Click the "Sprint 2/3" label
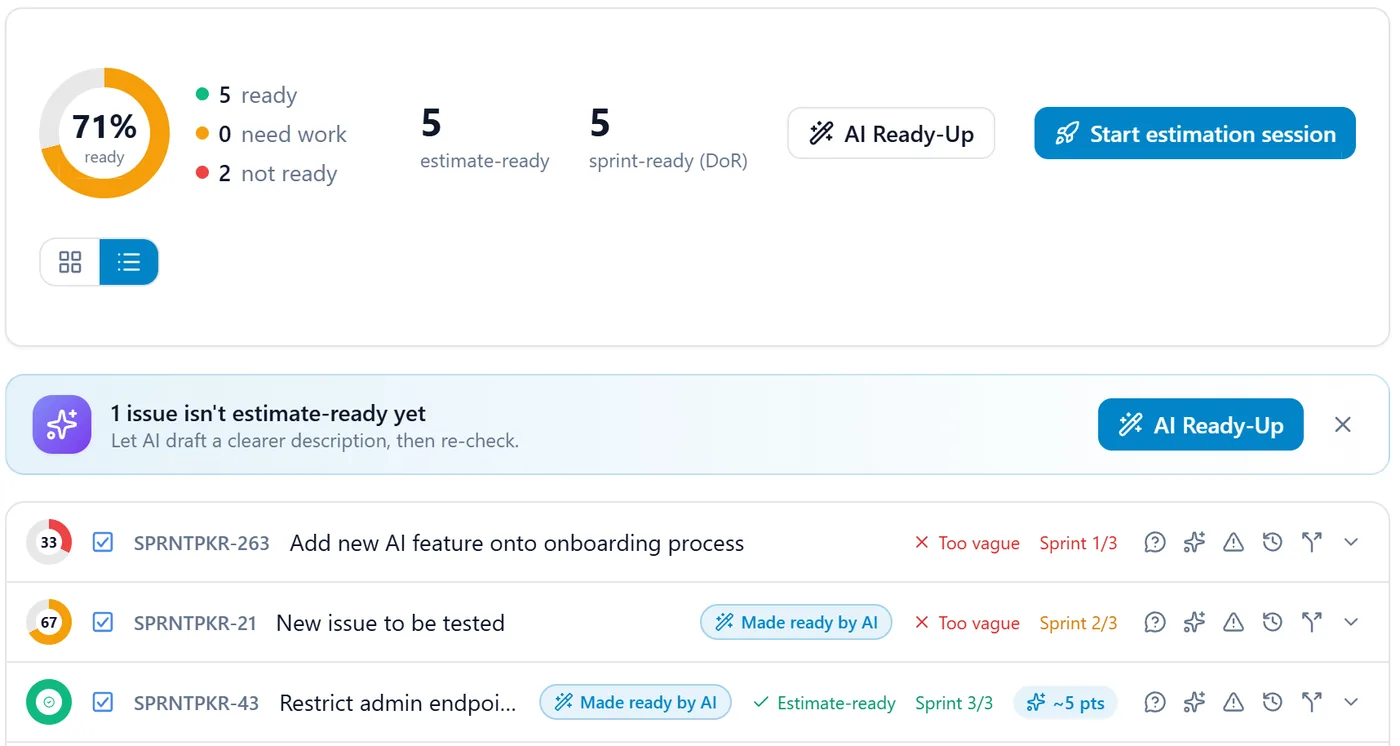 tap(1078, 623)
